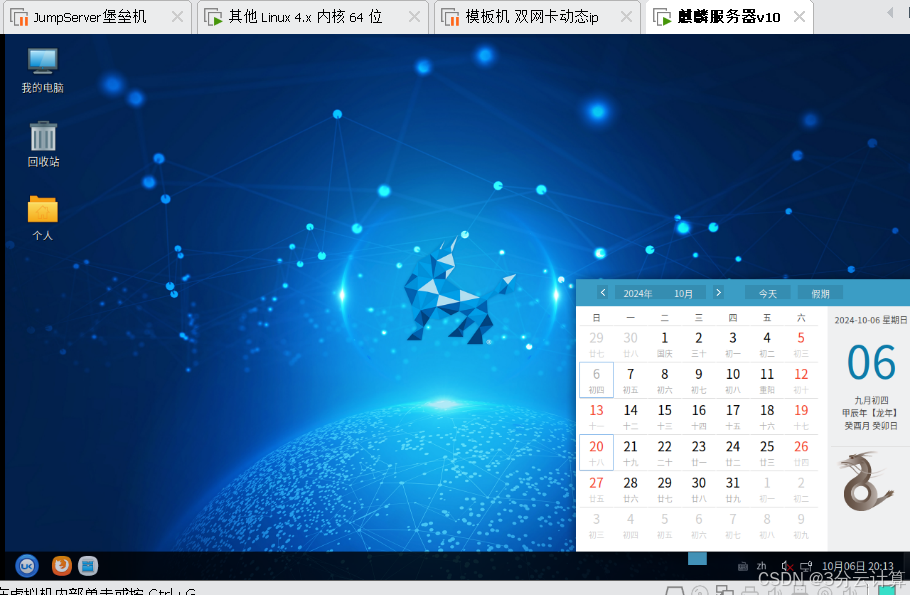The width and height of the screenshot is (910, 595).
Task: Click the muted volume tray icon
Action: [x=787, y=566]
